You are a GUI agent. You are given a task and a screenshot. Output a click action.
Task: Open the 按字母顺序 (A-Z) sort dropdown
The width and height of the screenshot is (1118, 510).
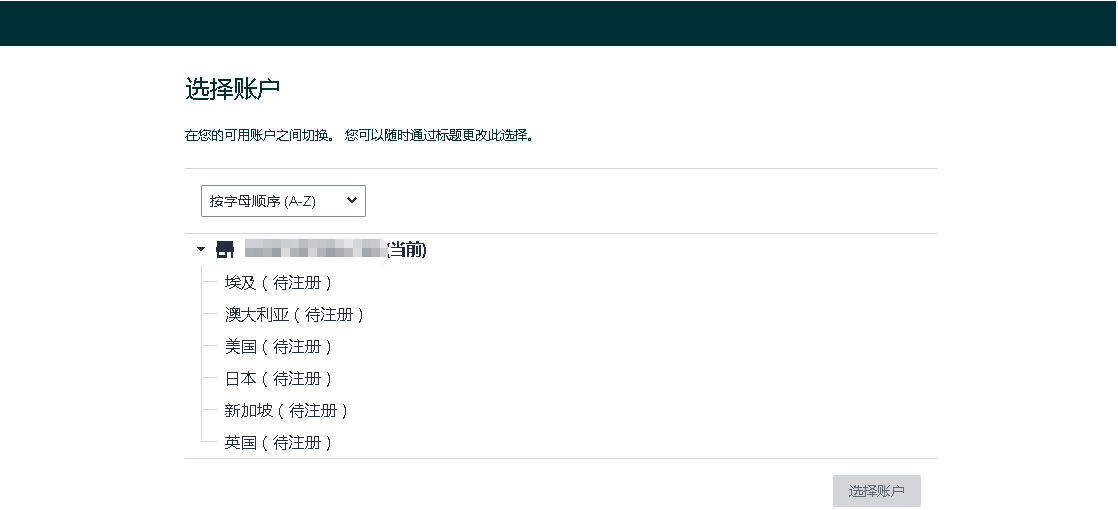click(x=283, y=201)
